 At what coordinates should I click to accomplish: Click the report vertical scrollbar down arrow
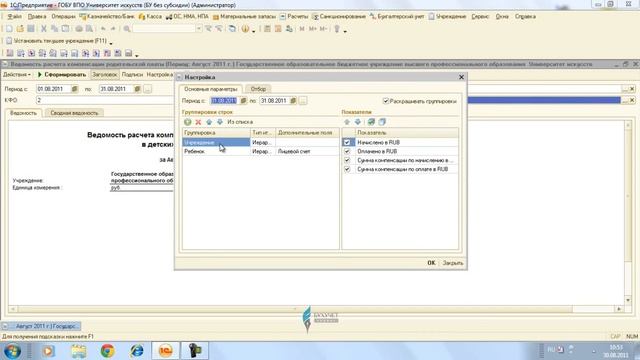point(628,300)
